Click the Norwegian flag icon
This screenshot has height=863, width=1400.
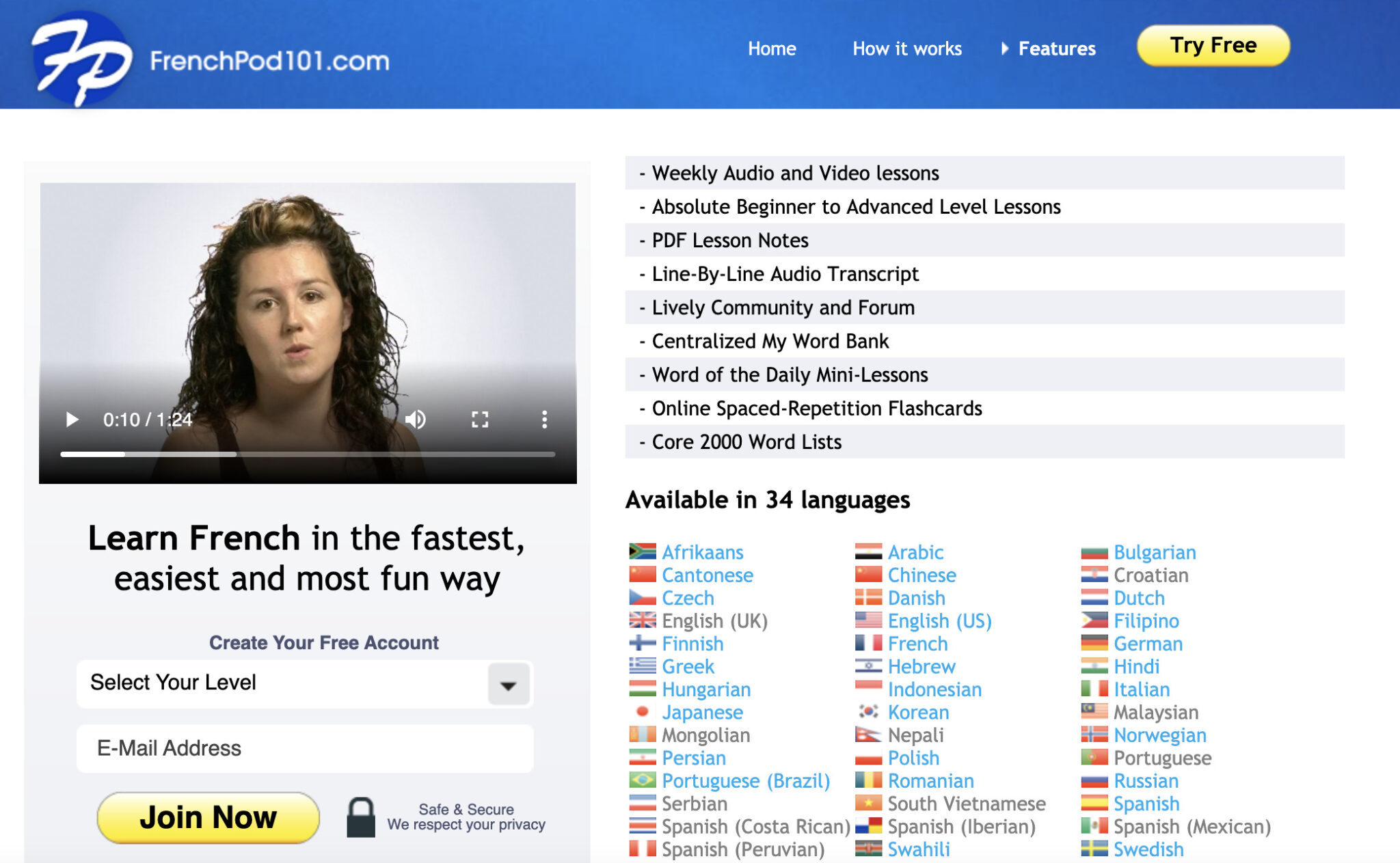point(1094,734)
